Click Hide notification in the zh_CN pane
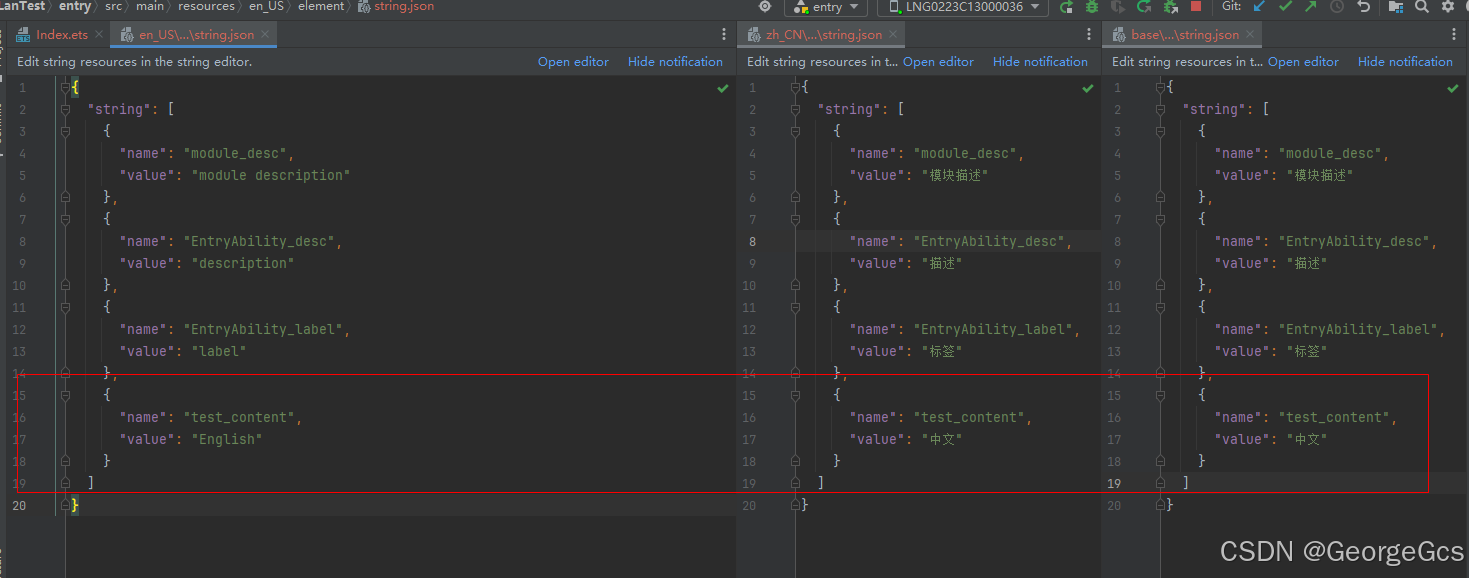The height and width of the screenshot is (578, 1469). [x=1040, y=62]
